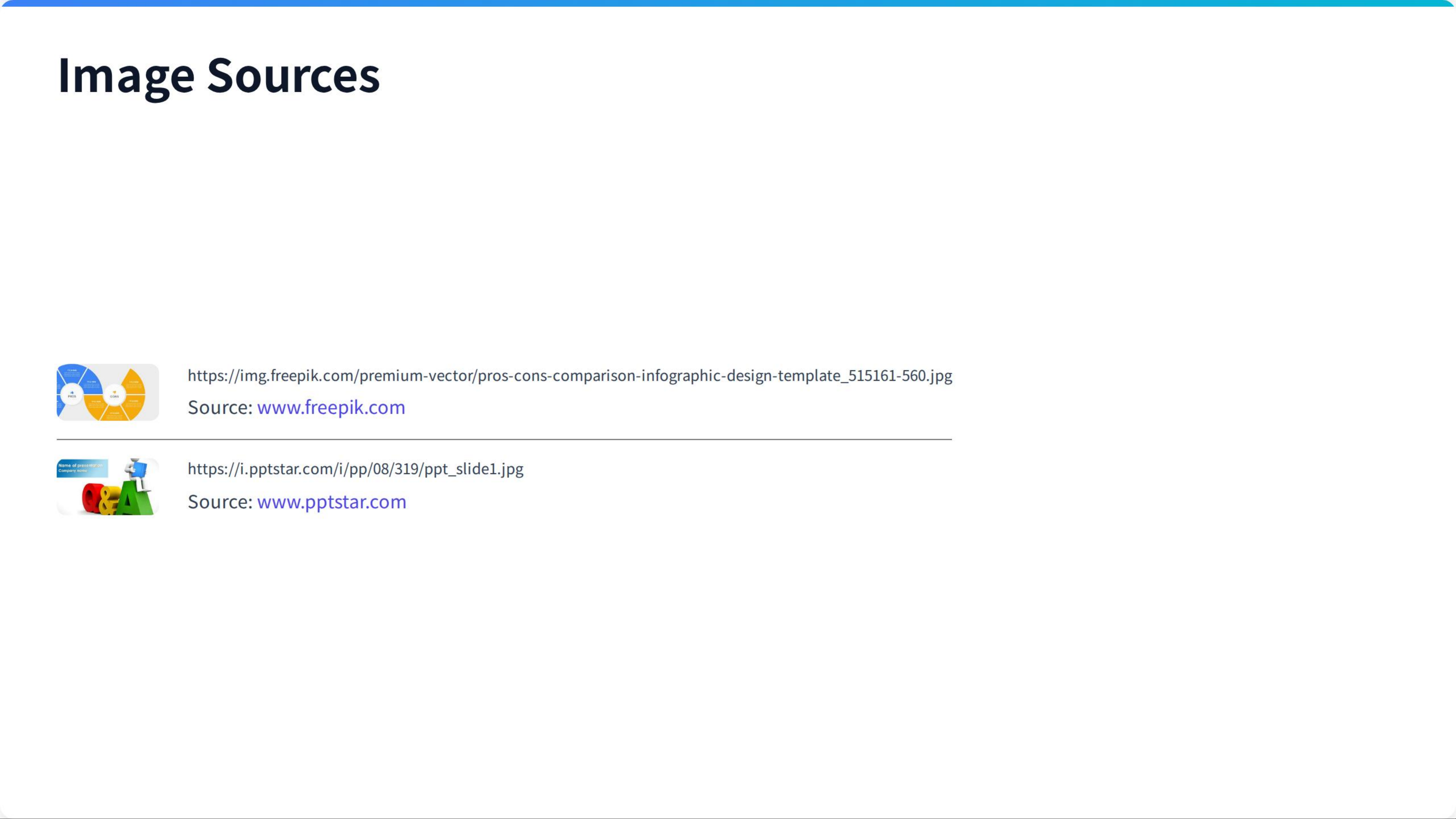This screenshot has height=819, width=1456.
Task: Click 'Source:' label beside pptstar link
Action: click(220, 502)
